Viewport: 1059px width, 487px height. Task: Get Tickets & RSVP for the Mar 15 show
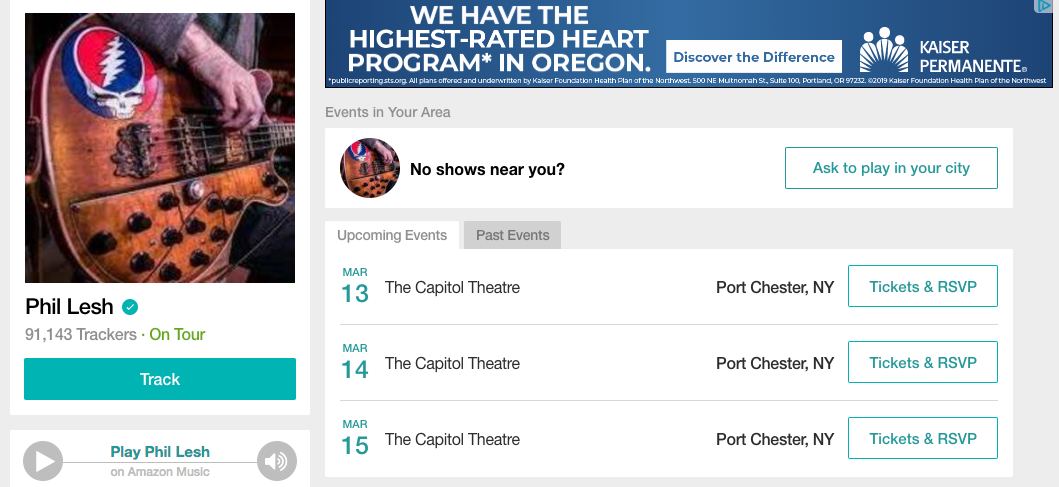[x=923, y=438]
